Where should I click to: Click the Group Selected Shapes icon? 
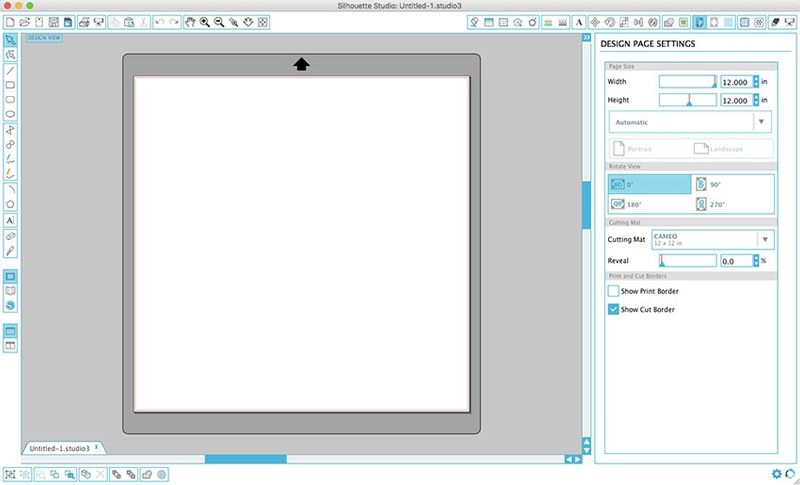click(x=10, y=474)
